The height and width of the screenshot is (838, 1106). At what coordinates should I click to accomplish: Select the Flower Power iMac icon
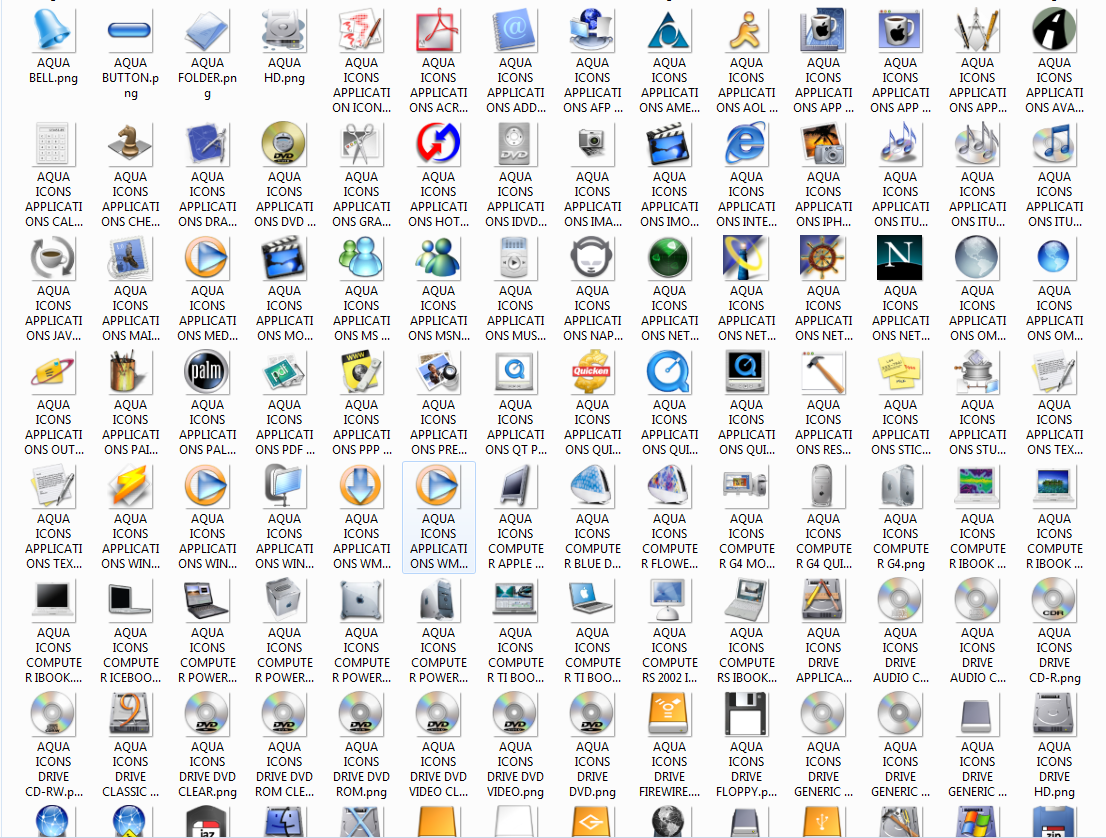(669, 486)
